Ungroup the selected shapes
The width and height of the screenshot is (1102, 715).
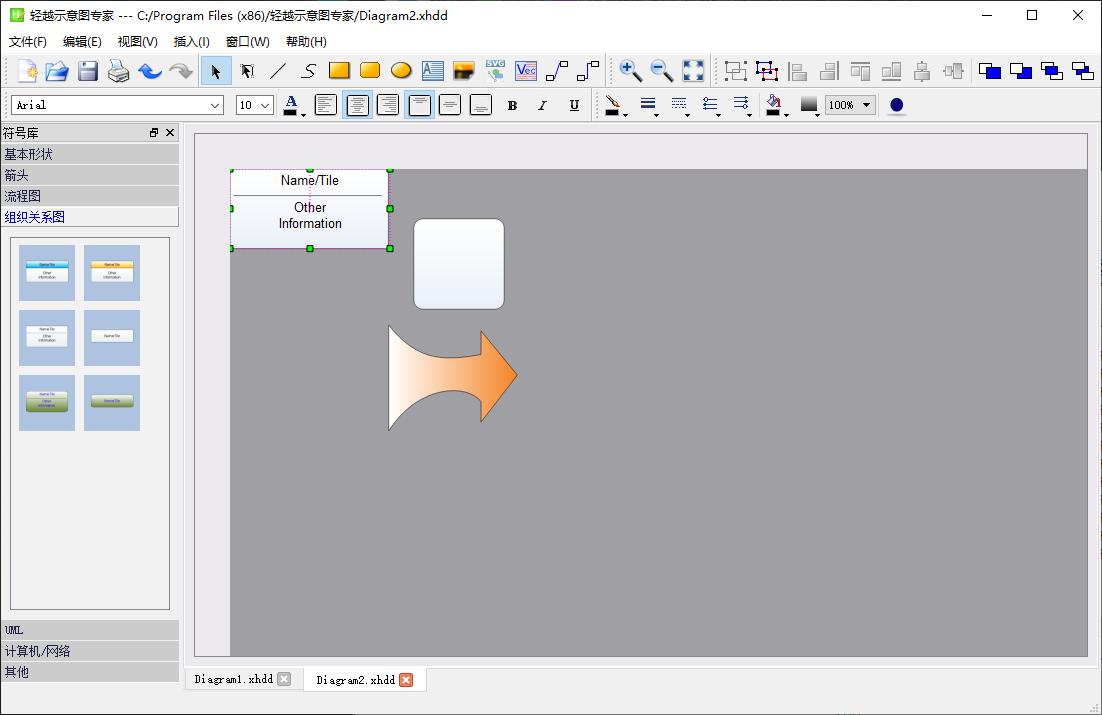[767, 71]
